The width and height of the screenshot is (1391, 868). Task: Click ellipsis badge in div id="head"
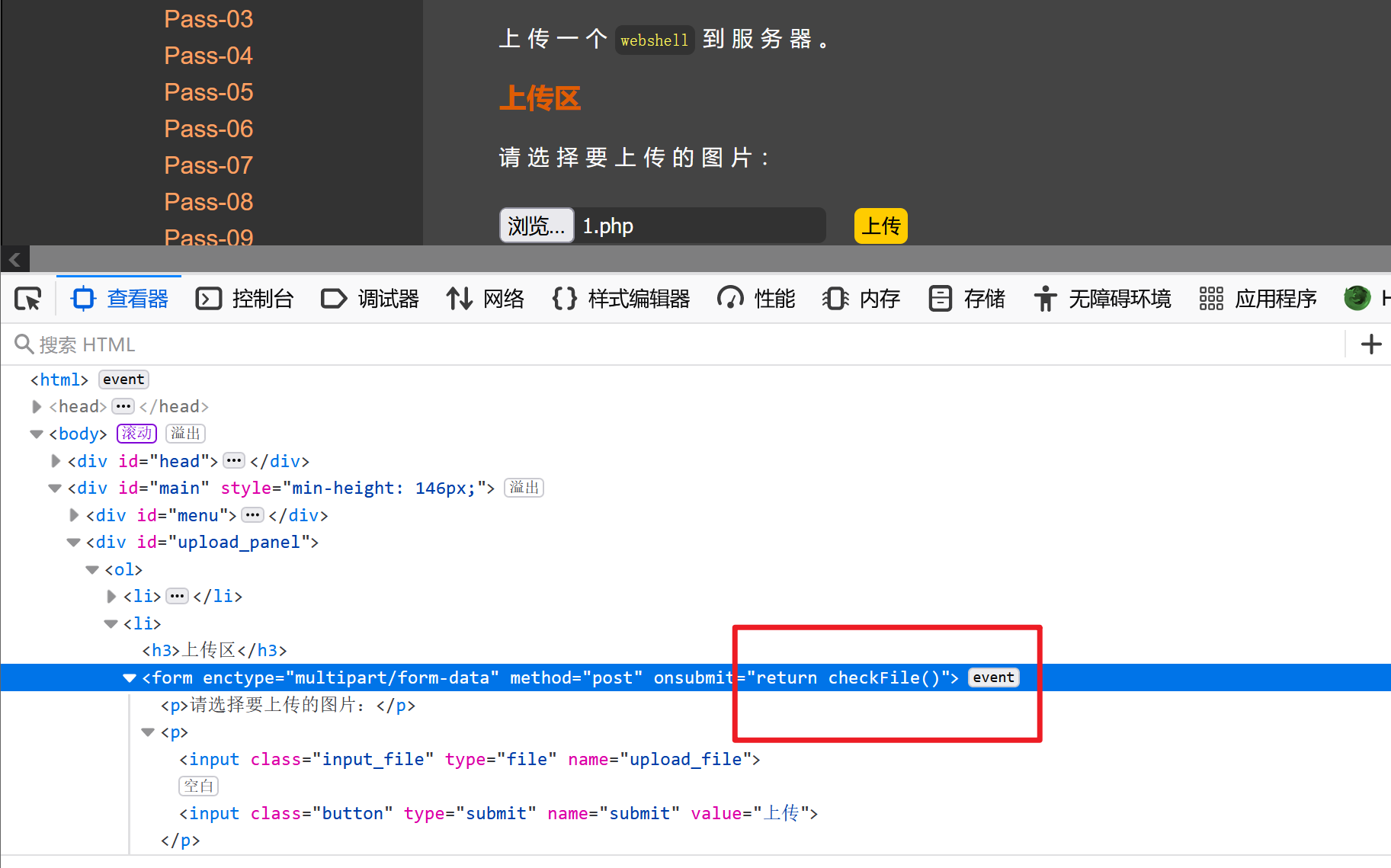point(234,460)
